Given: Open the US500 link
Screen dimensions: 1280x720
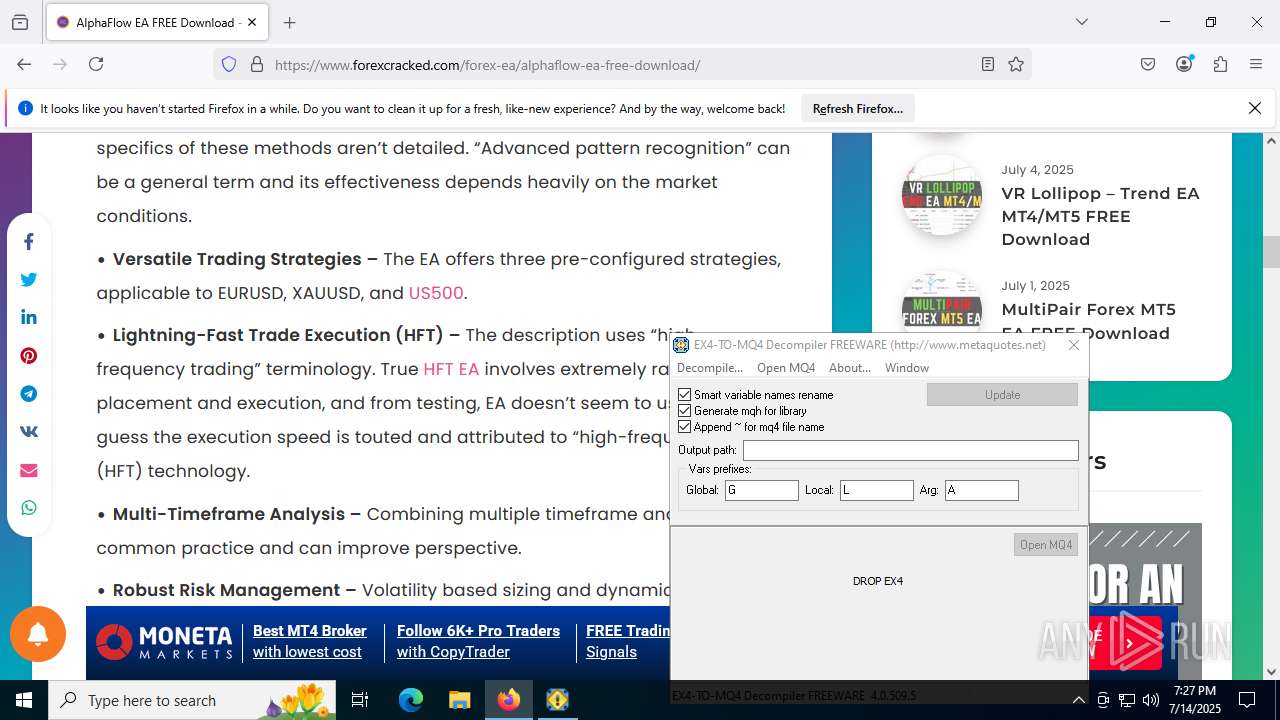Looking at the screenshot, I should click(435, 293).
